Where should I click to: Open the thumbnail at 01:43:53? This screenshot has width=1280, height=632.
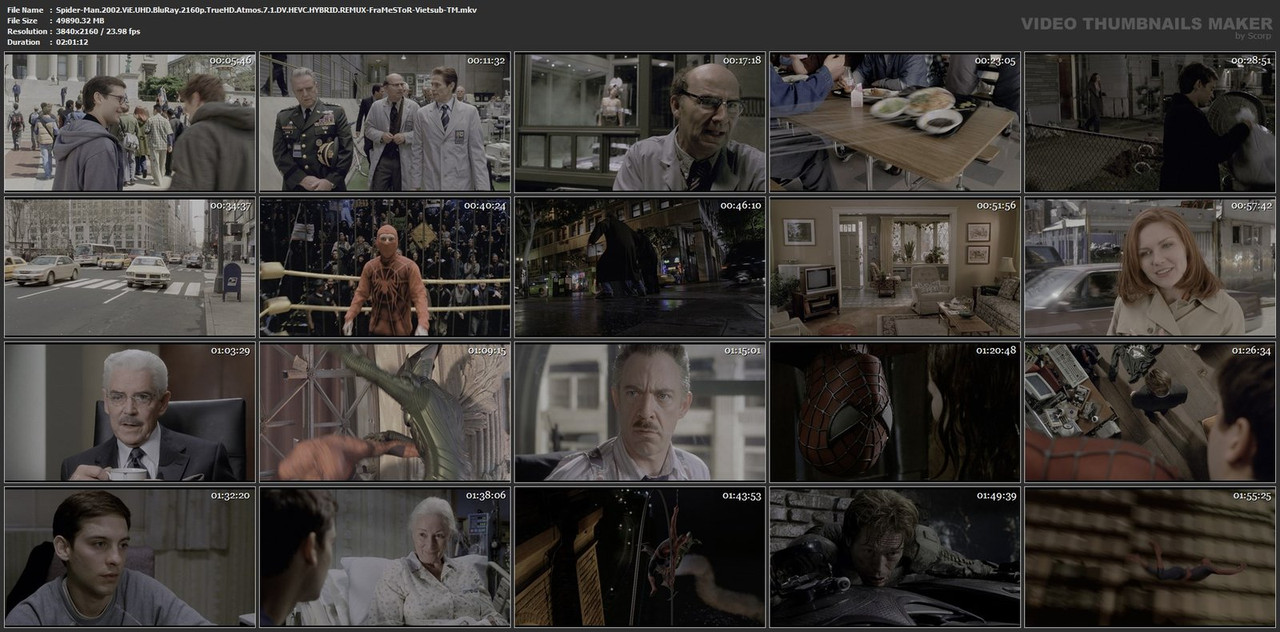pyautogui.click(x=640, y=557)
